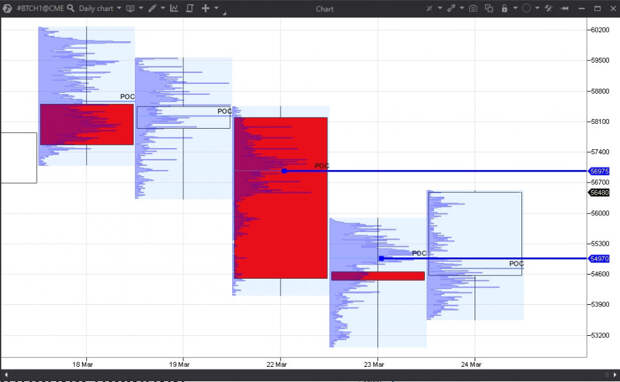This screenshot has width=620, height=382.
Task: Open the Daily chart timeframe dropdown
Action: [x=100, y=8]
